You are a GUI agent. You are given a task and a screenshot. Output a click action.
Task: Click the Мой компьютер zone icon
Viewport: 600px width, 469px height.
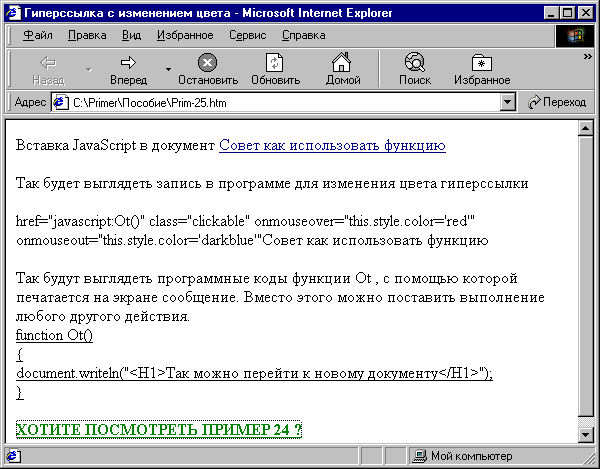420,456
